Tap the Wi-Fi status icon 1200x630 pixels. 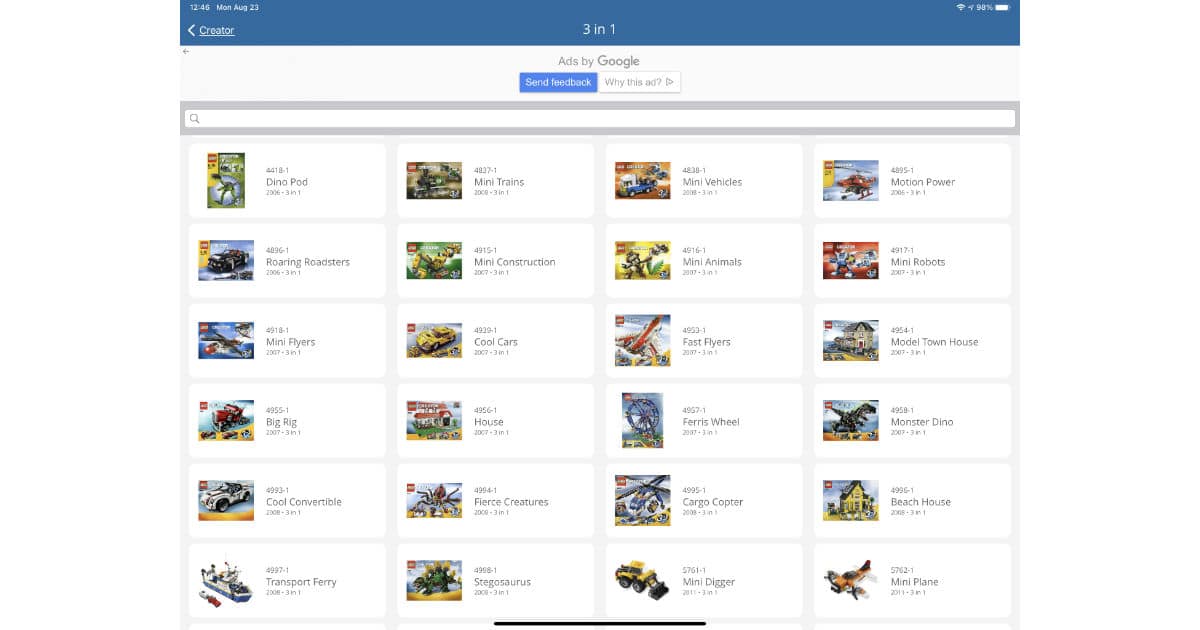pos(960,7)
